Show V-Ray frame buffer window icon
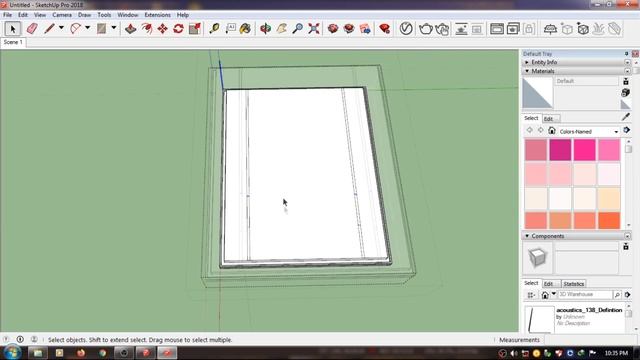This screenshot has height=360, width=640. [497, 29]
